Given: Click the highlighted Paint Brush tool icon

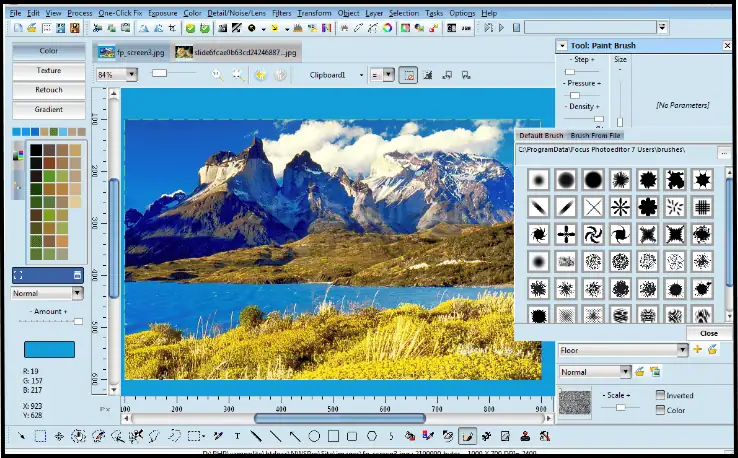Looking at the screenshot, I should pos(467,436).
